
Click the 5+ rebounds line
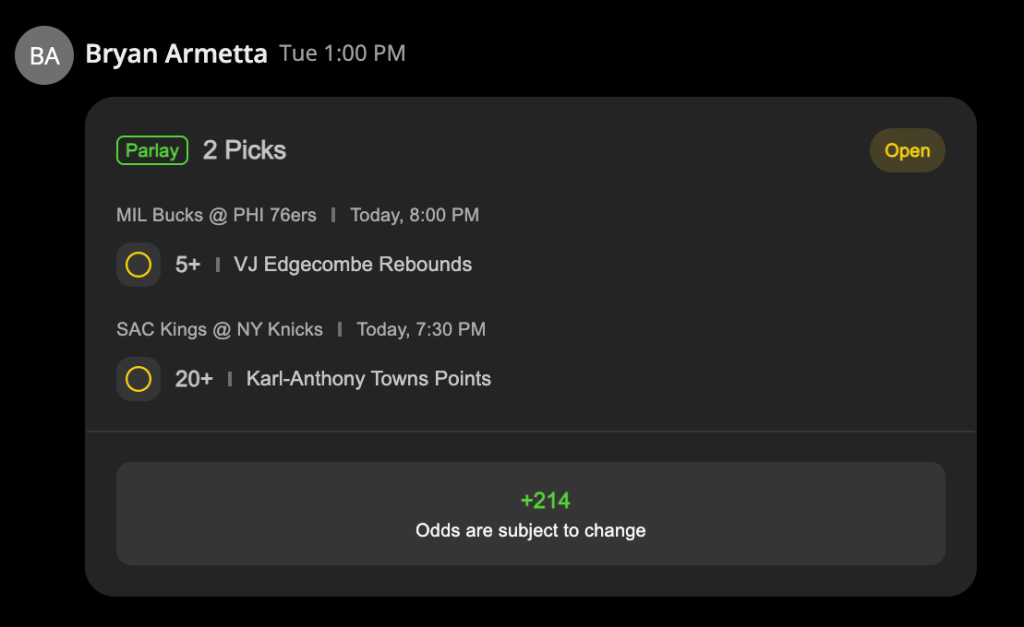tap(187, 265)
